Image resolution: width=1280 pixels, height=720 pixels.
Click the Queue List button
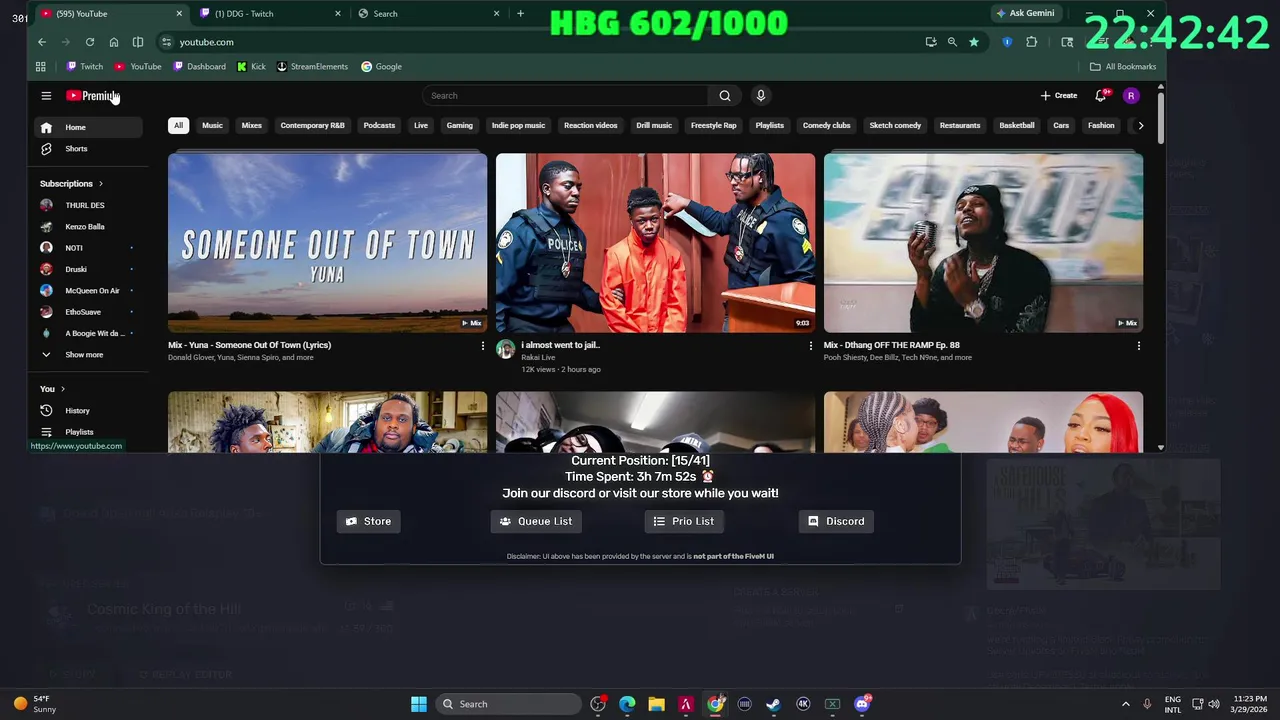pos(536,521)
